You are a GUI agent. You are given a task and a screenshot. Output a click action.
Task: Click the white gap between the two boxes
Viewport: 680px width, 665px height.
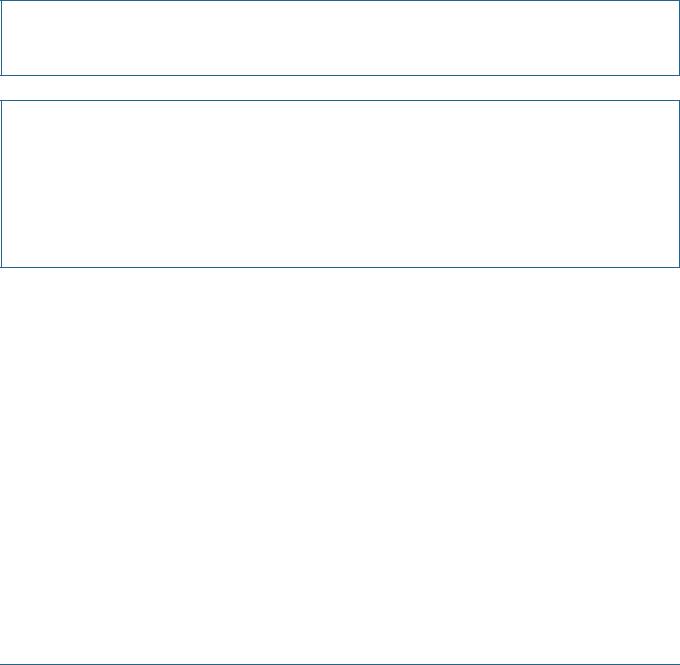(340, 88)
